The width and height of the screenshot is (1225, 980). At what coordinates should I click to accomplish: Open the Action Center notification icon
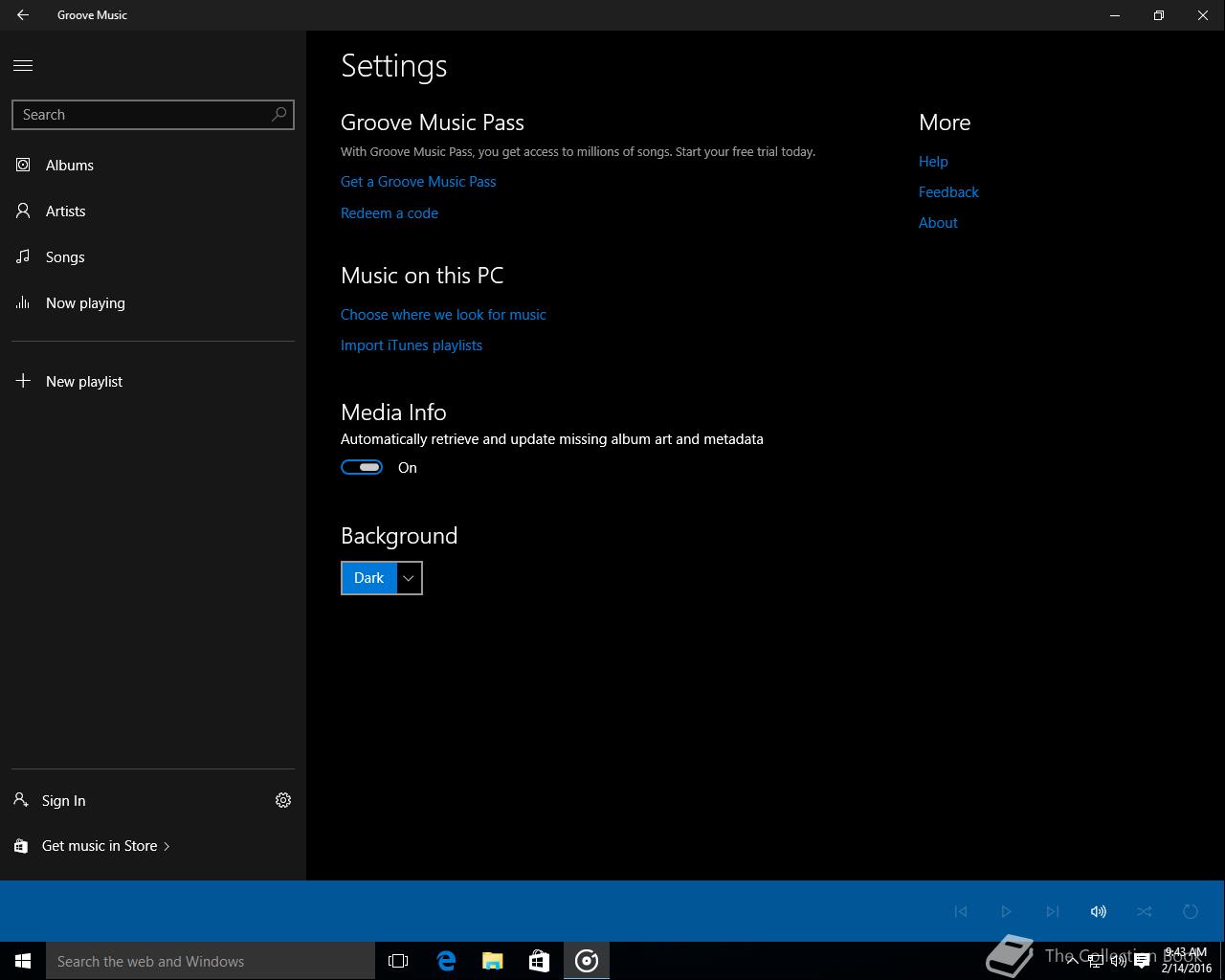[x=1142, y=962]
